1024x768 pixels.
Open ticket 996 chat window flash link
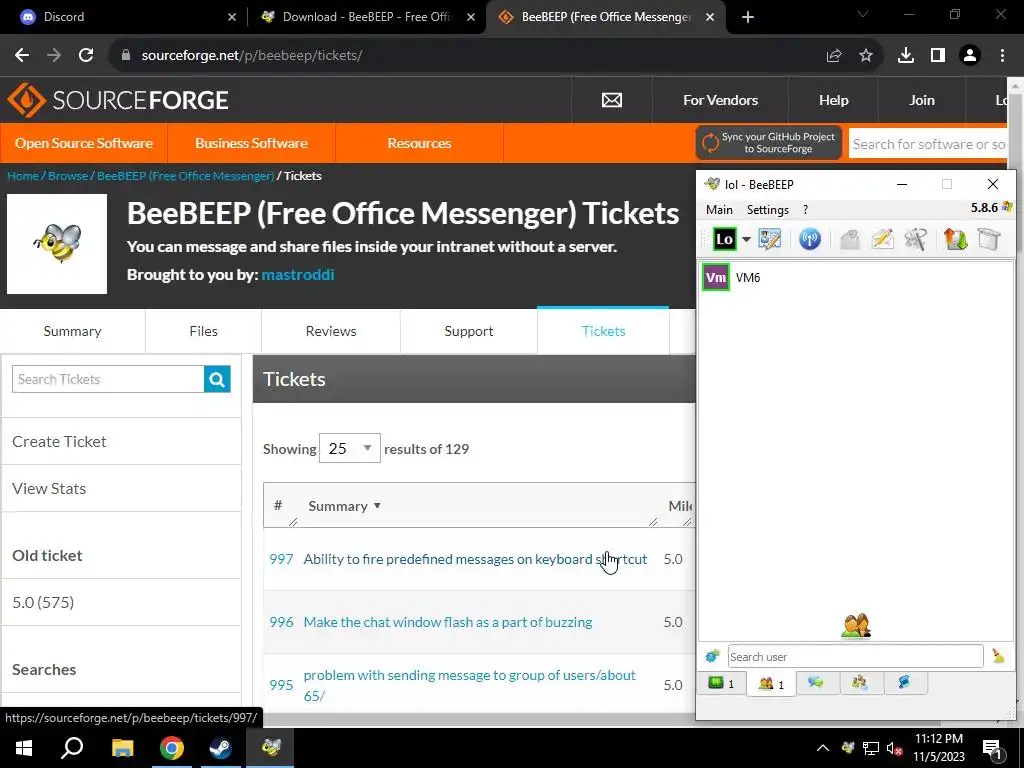tap(448, 622)
